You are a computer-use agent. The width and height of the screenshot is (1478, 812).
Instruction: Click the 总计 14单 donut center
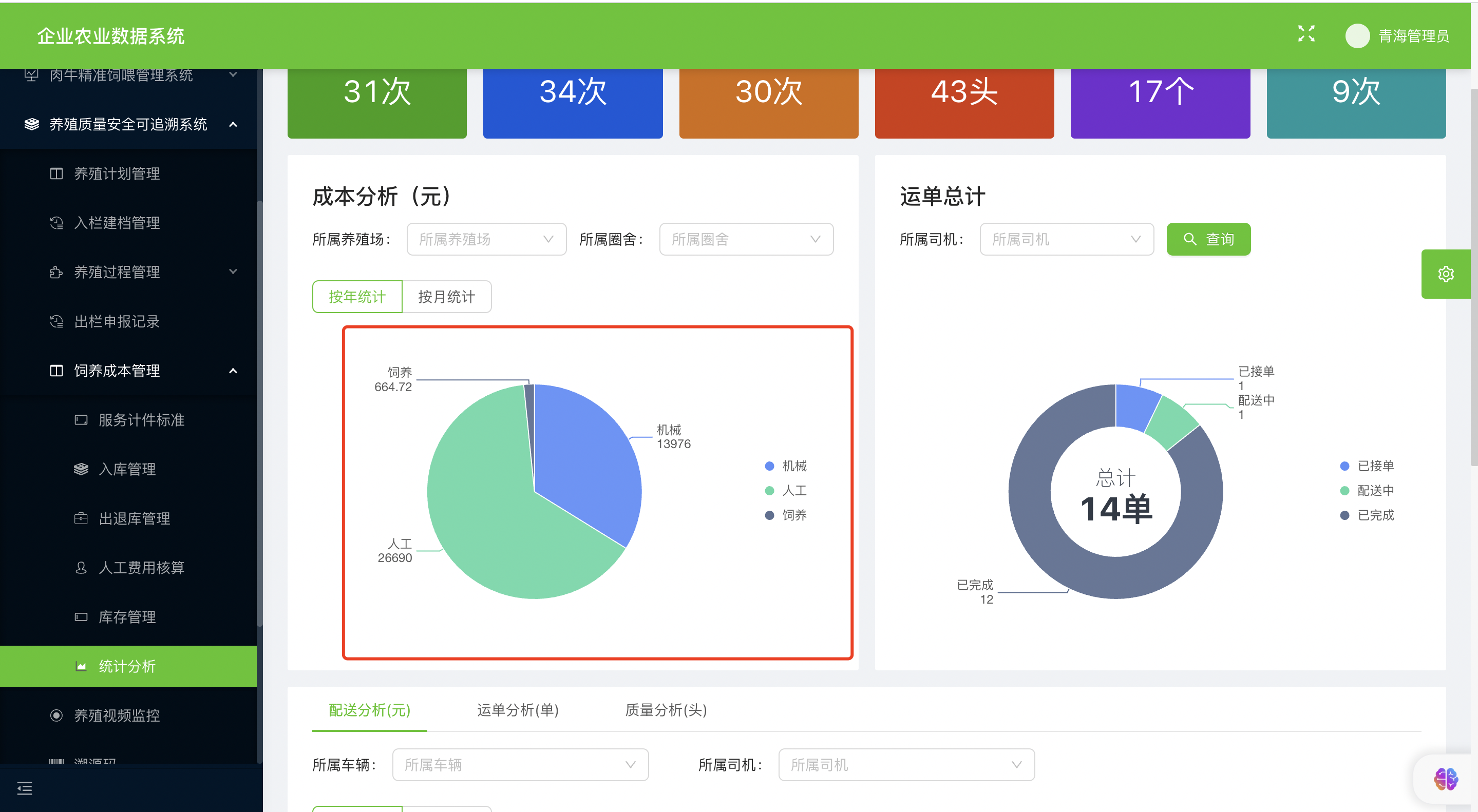(1116, 494)
